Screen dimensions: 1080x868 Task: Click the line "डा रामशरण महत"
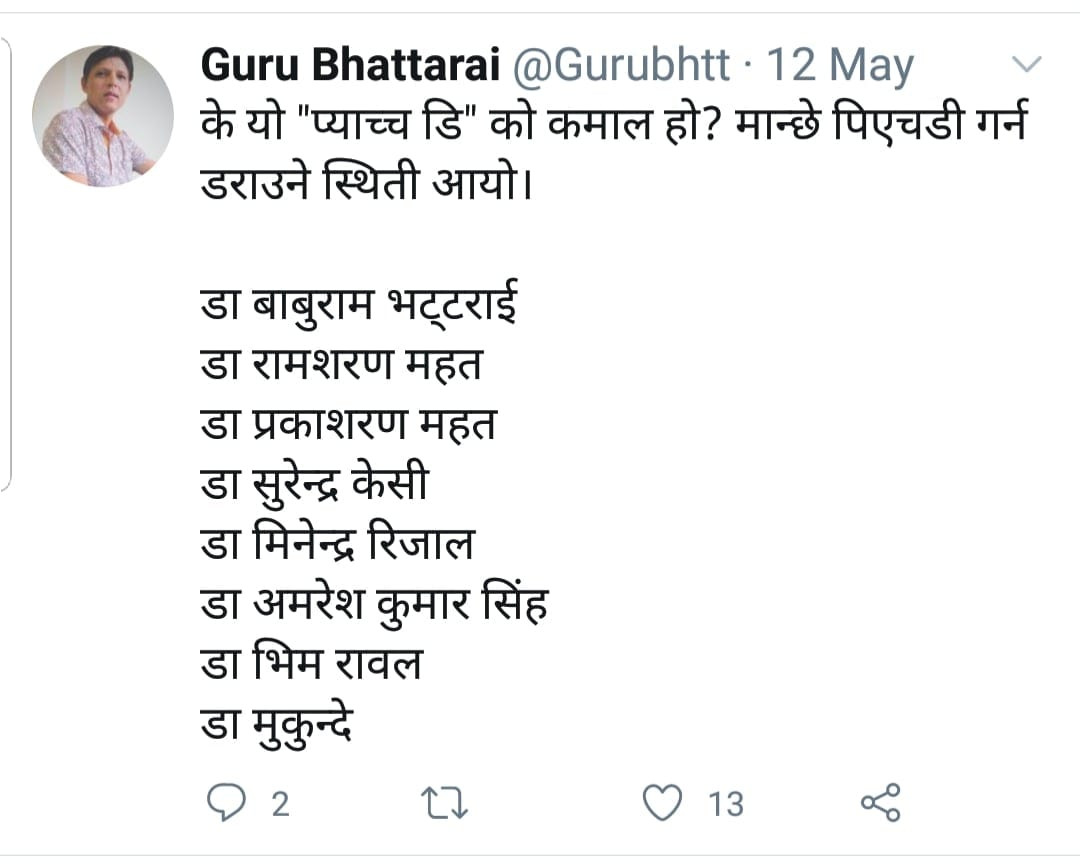pyautogui.click(x=341, y=365)
